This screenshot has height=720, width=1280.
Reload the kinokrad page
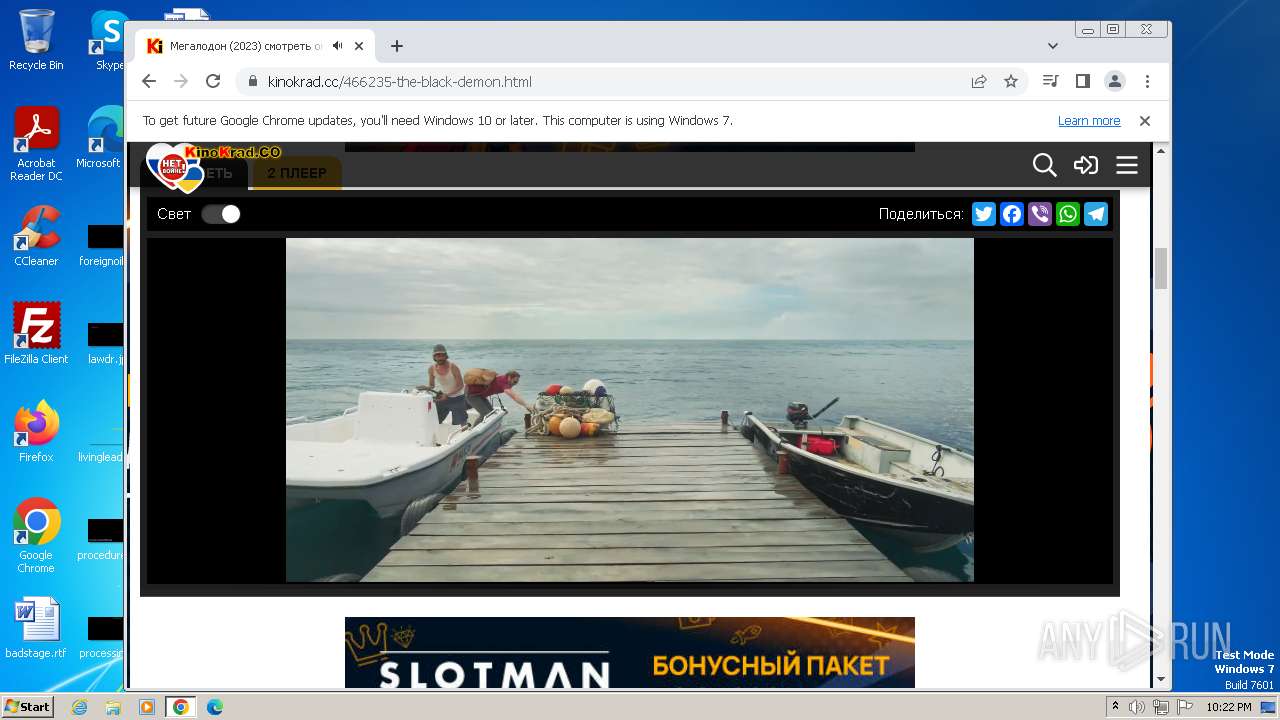click(x=213, y=81)
